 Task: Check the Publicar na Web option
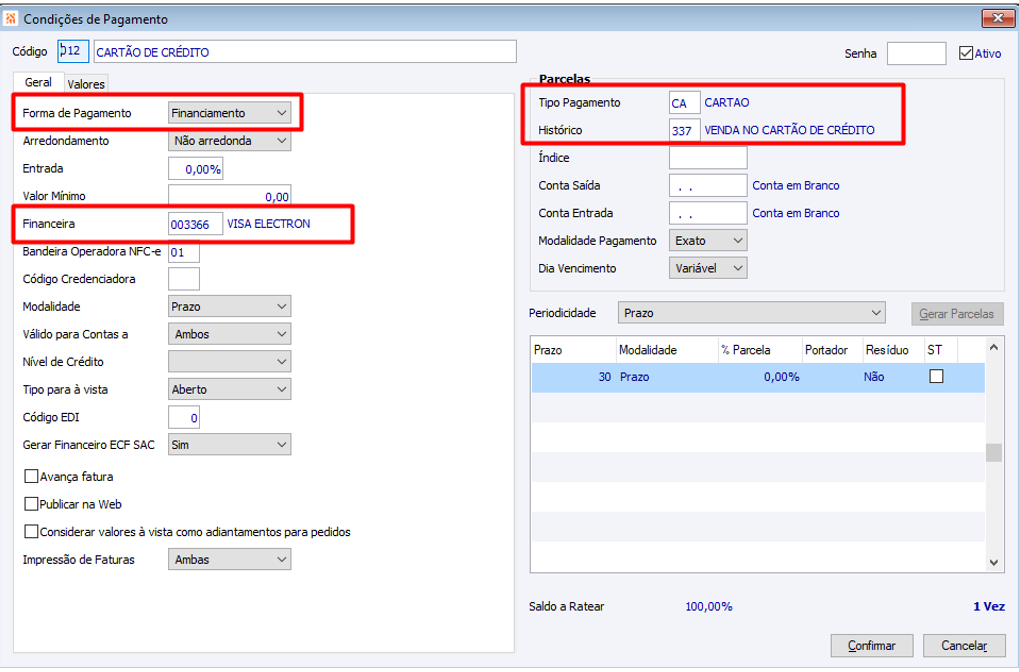click(31, 504)
